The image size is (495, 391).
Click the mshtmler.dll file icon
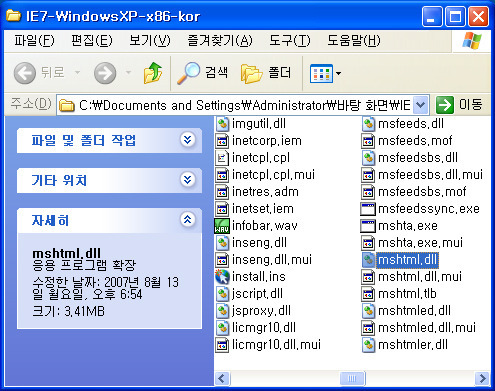[368, 345]
